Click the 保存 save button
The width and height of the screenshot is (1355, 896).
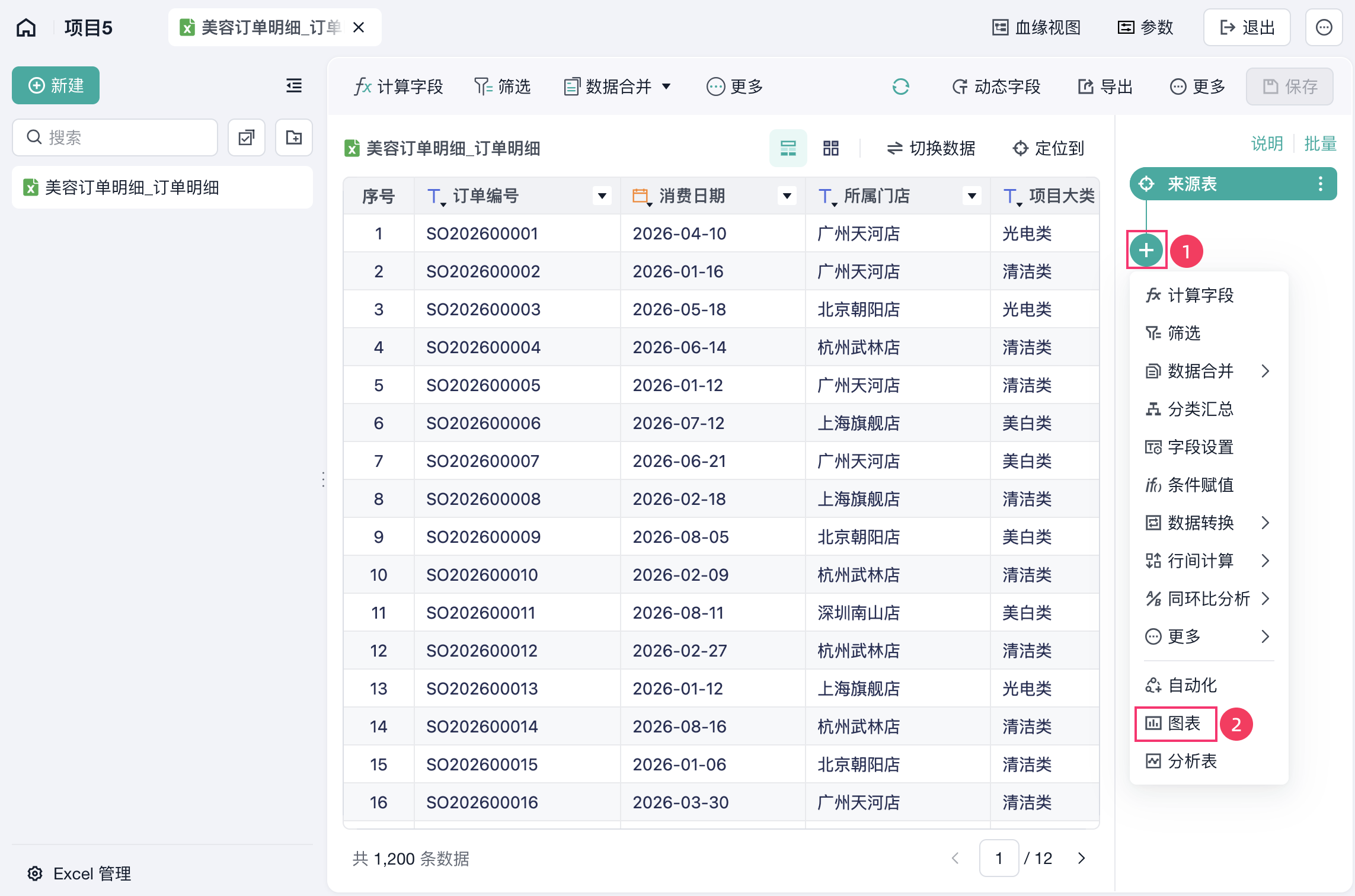(x=1290, y=87)
